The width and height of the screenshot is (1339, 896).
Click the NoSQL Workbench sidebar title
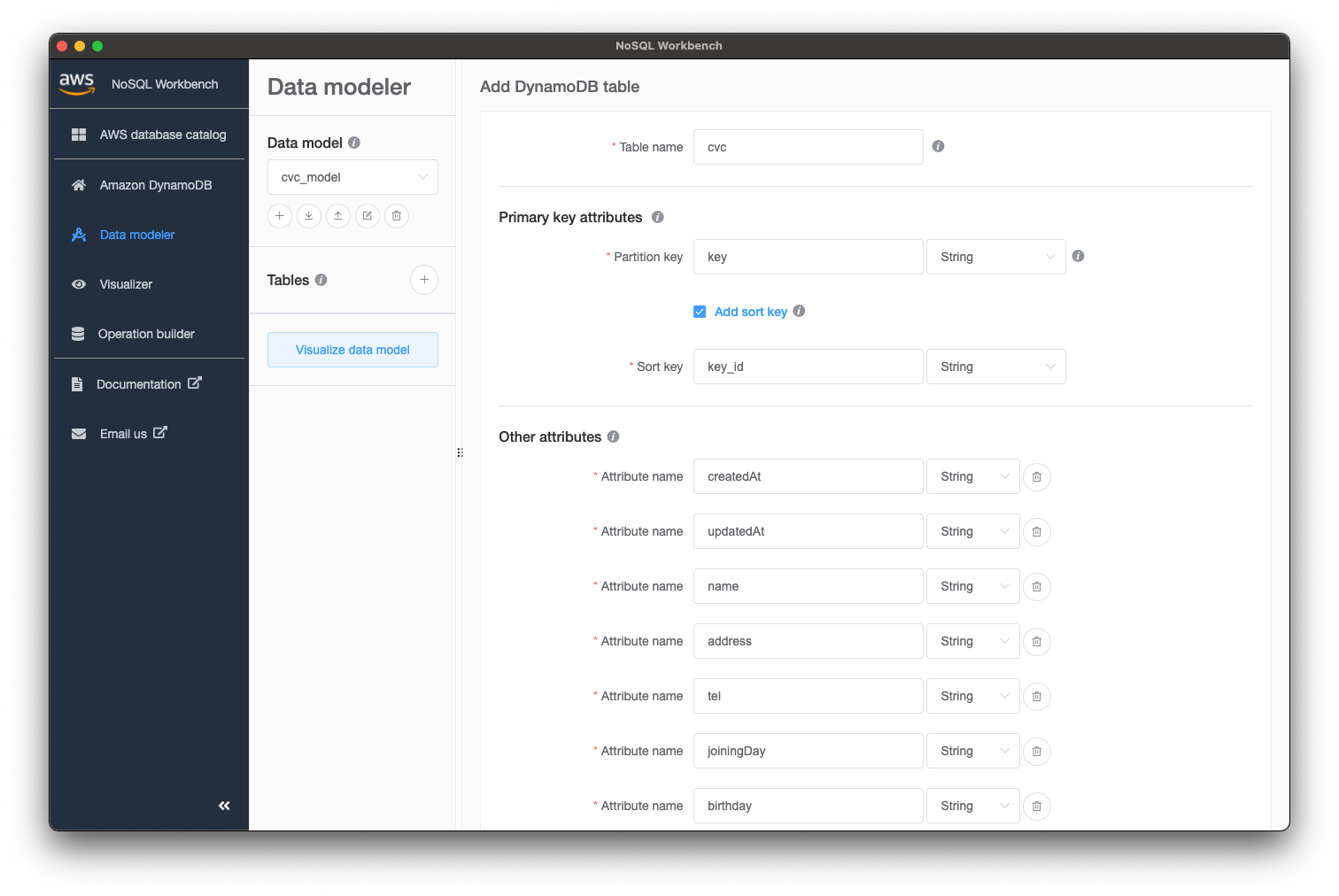pos(165,84)
